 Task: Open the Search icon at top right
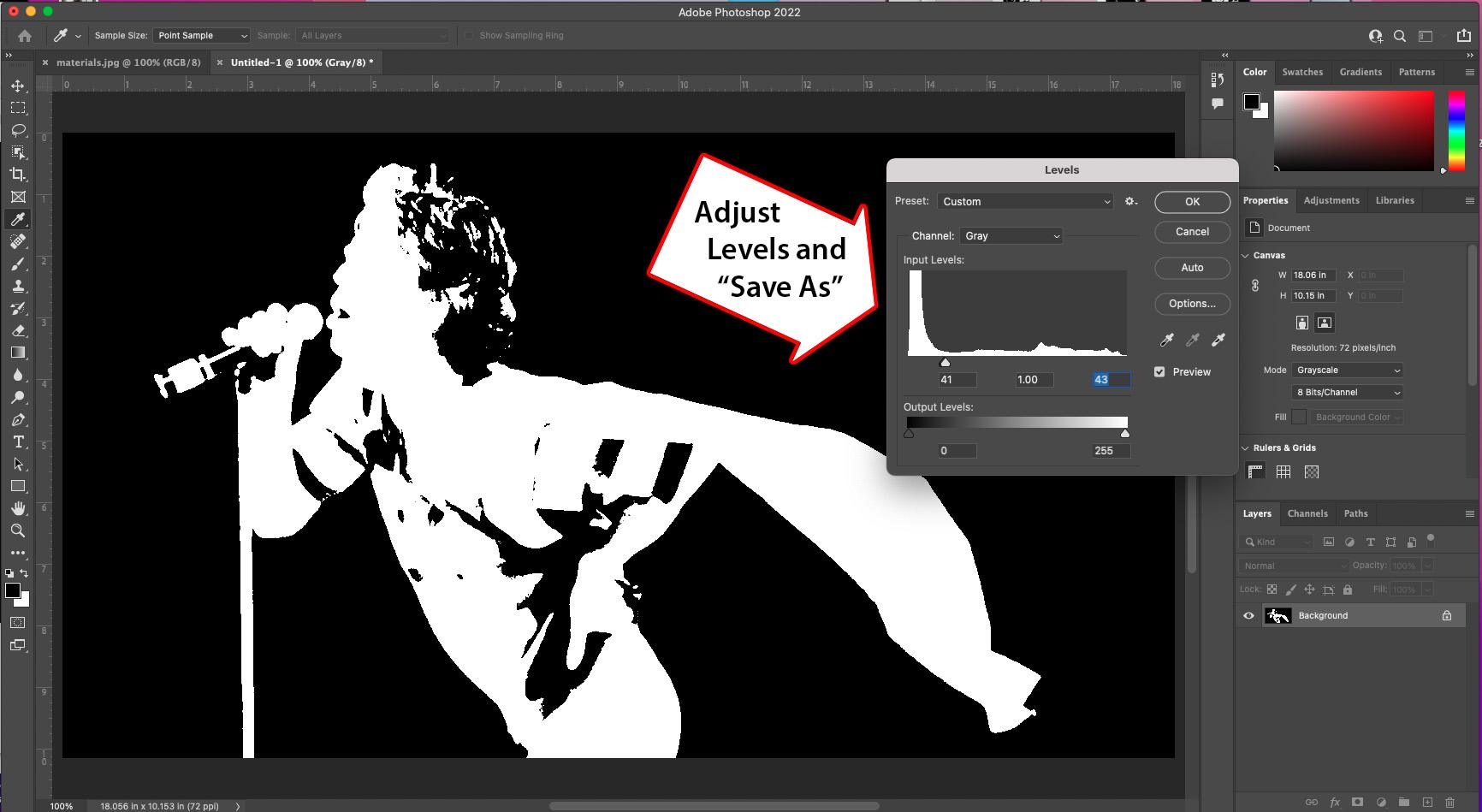pyautogui.click(x=1400, y=36)
